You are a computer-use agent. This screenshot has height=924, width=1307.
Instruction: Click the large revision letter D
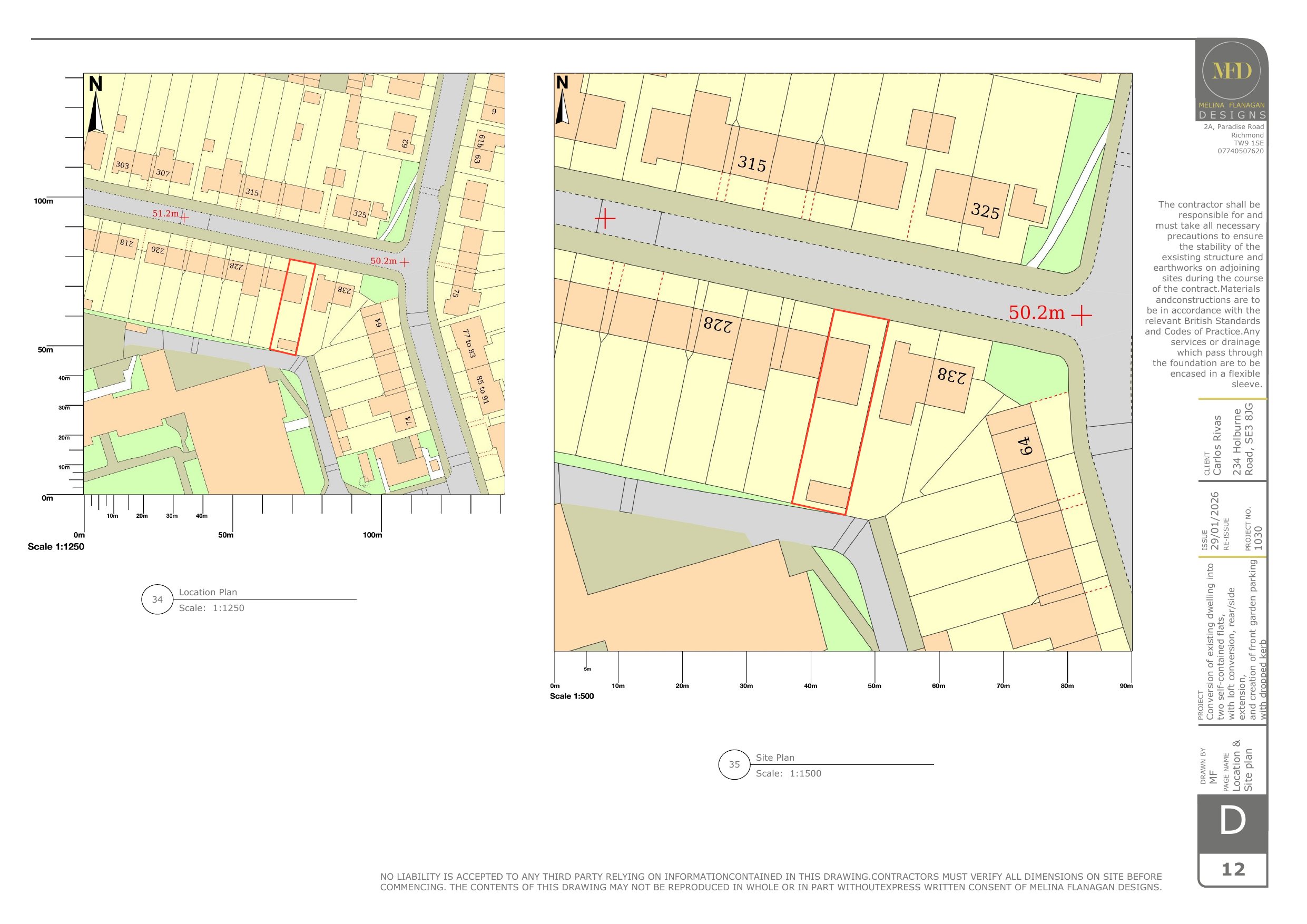click(x=1232, y=821)
